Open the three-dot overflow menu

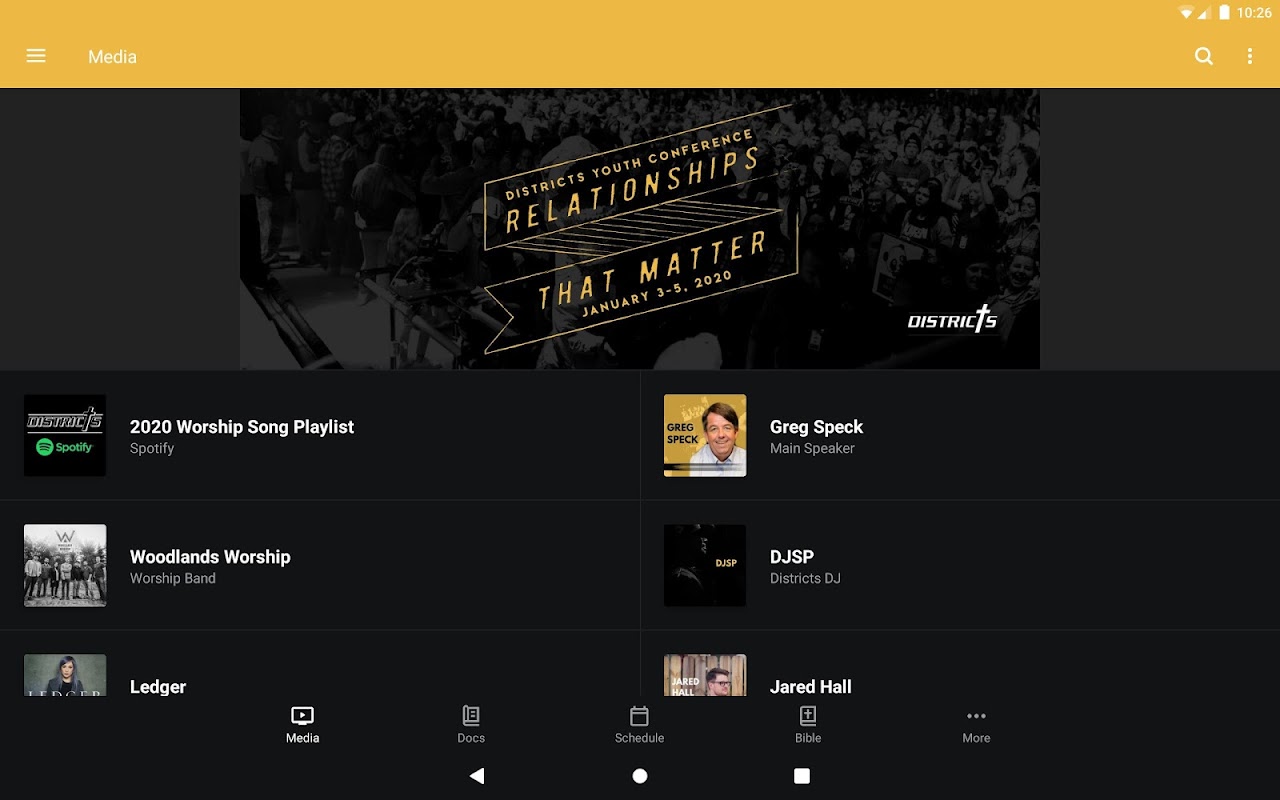1249,56
